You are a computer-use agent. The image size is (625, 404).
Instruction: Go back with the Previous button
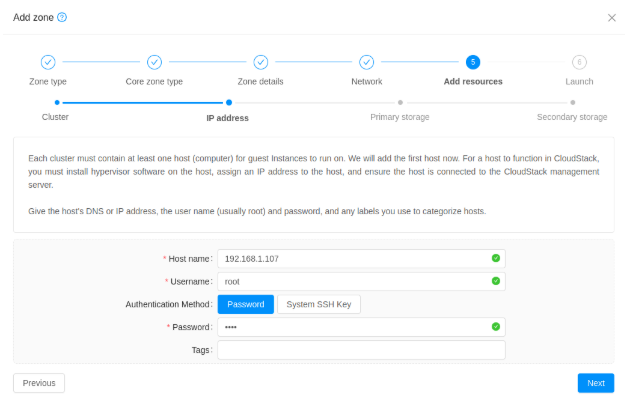click(39, 383)
